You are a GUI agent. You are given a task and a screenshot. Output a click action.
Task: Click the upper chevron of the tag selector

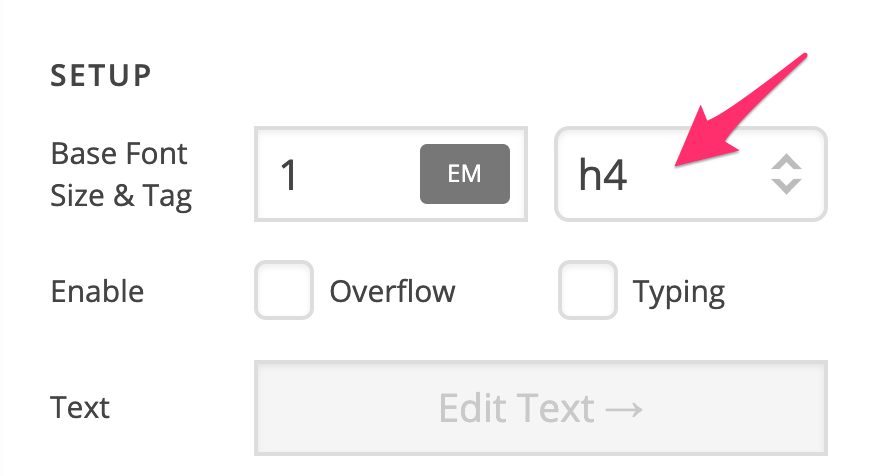[x=786, y=161]
